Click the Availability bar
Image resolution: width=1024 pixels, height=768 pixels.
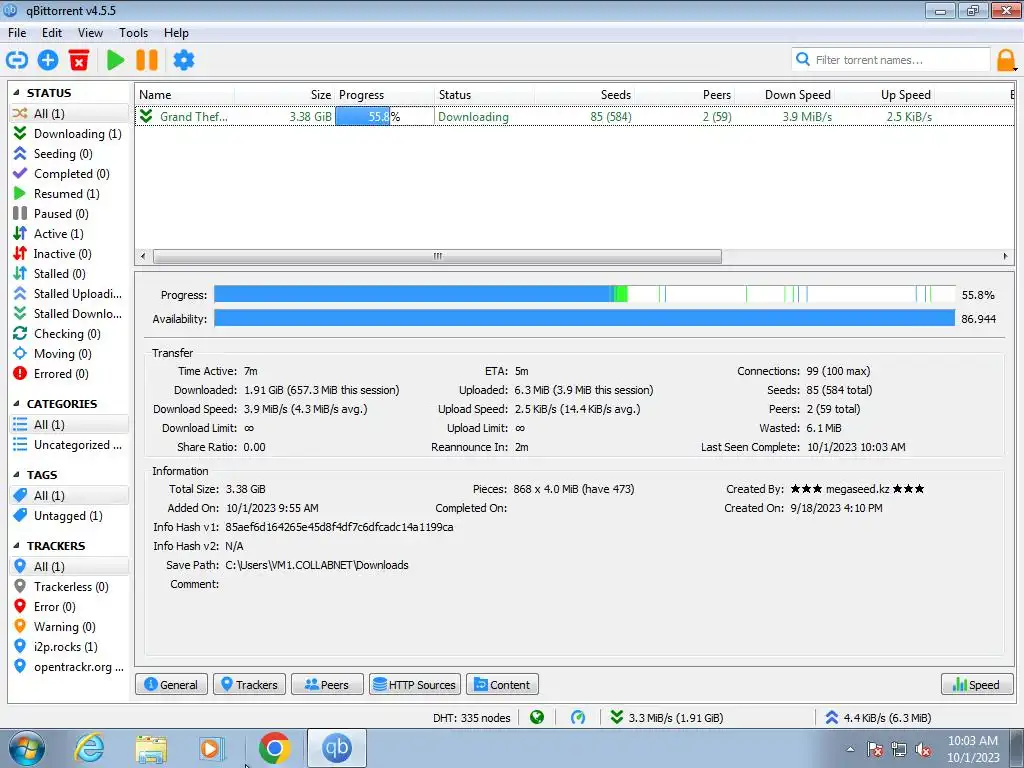click(x=584, y=318)
